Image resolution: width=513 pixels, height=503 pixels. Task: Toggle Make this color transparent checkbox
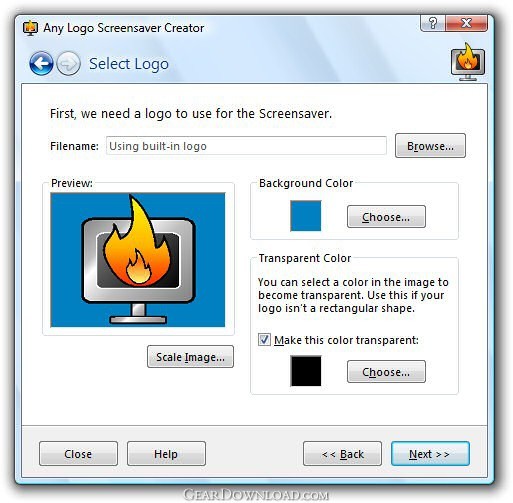264,340
